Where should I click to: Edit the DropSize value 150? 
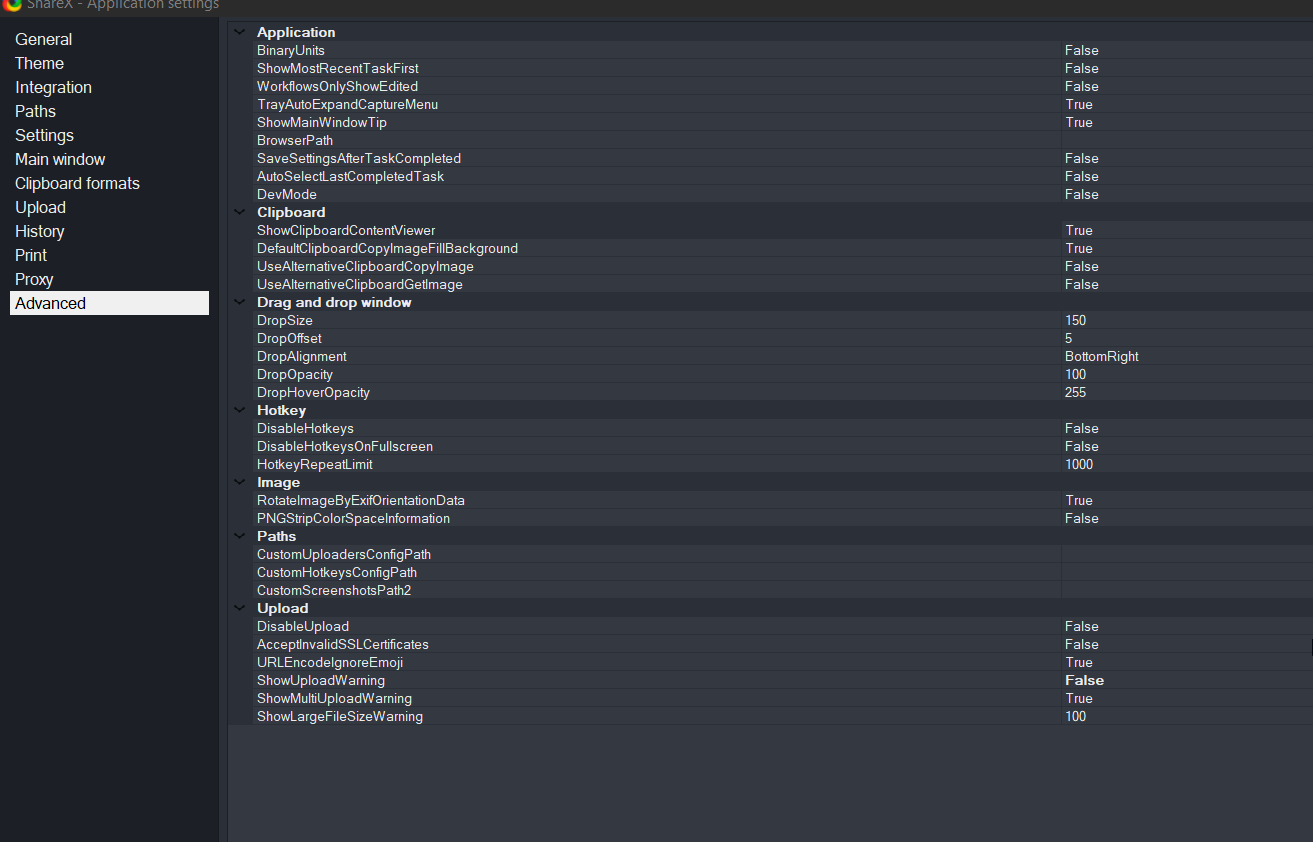pyautogui.click(x=1076, y=321)
